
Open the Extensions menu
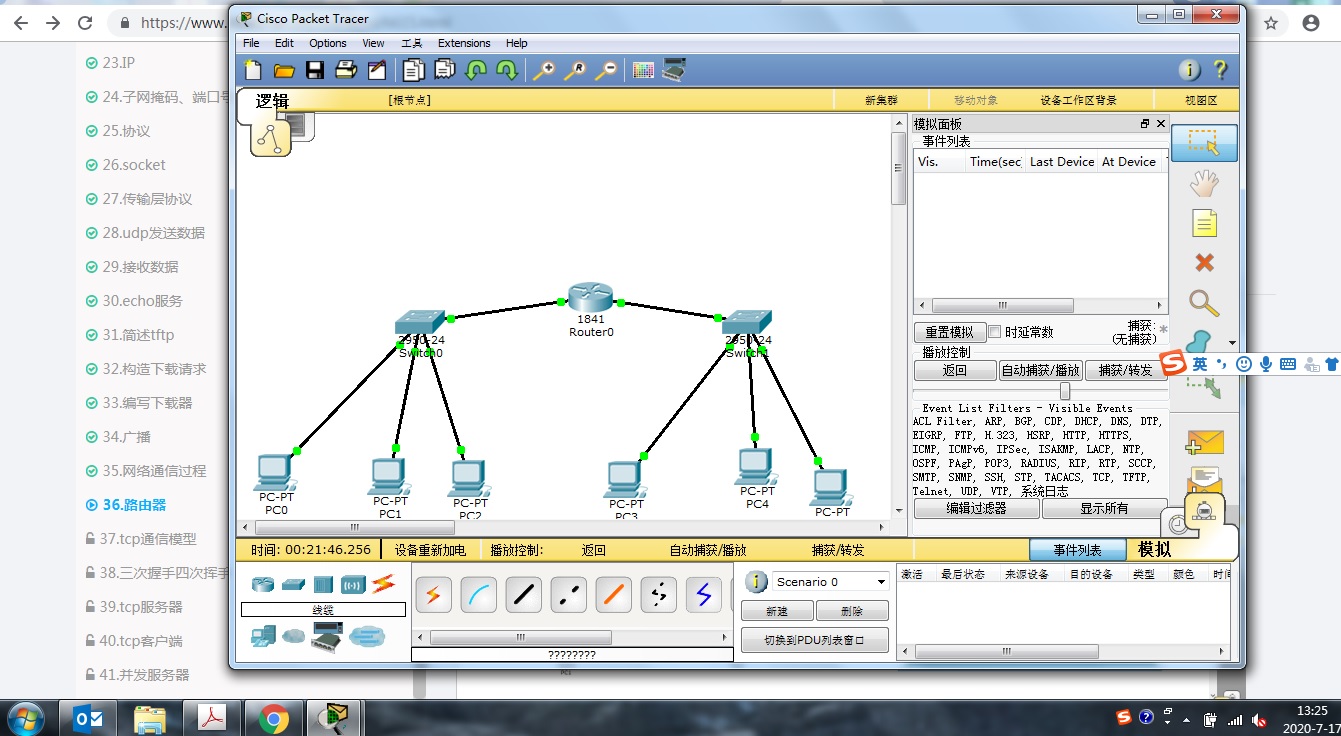(464, 43)
